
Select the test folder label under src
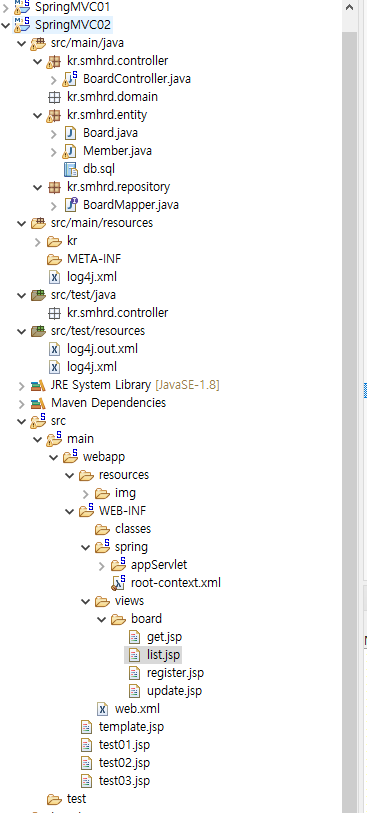click(77, 798)
